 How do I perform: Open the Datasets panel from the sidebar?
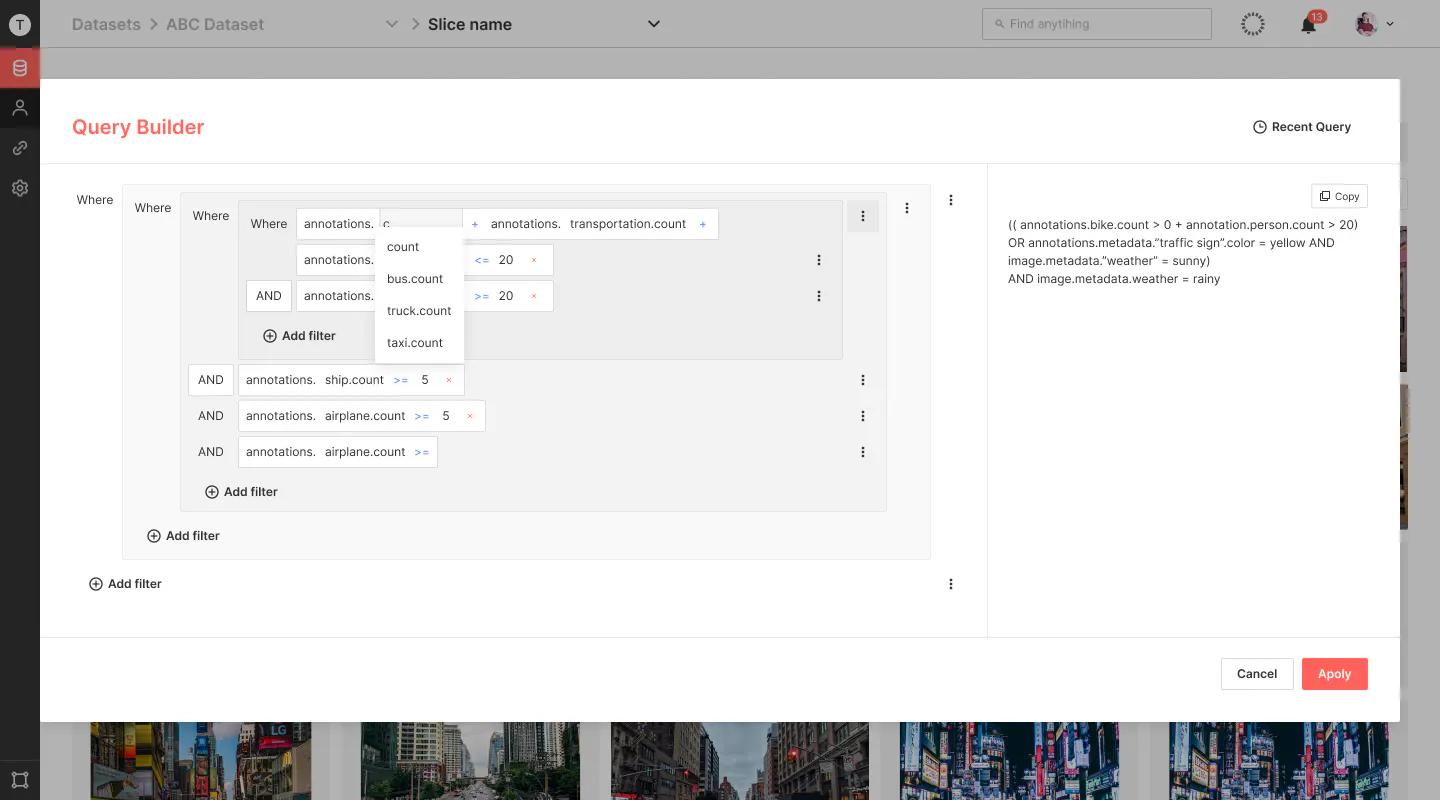click(x=20, y=68)
